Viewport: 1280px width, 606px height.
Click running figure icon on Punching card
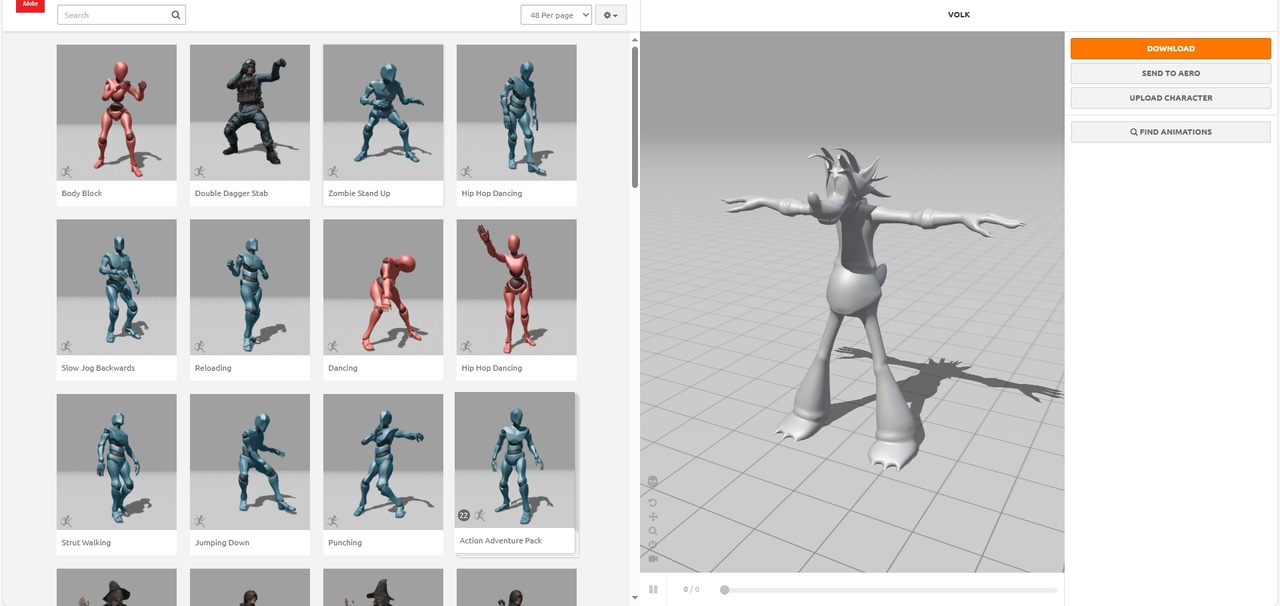332,520
